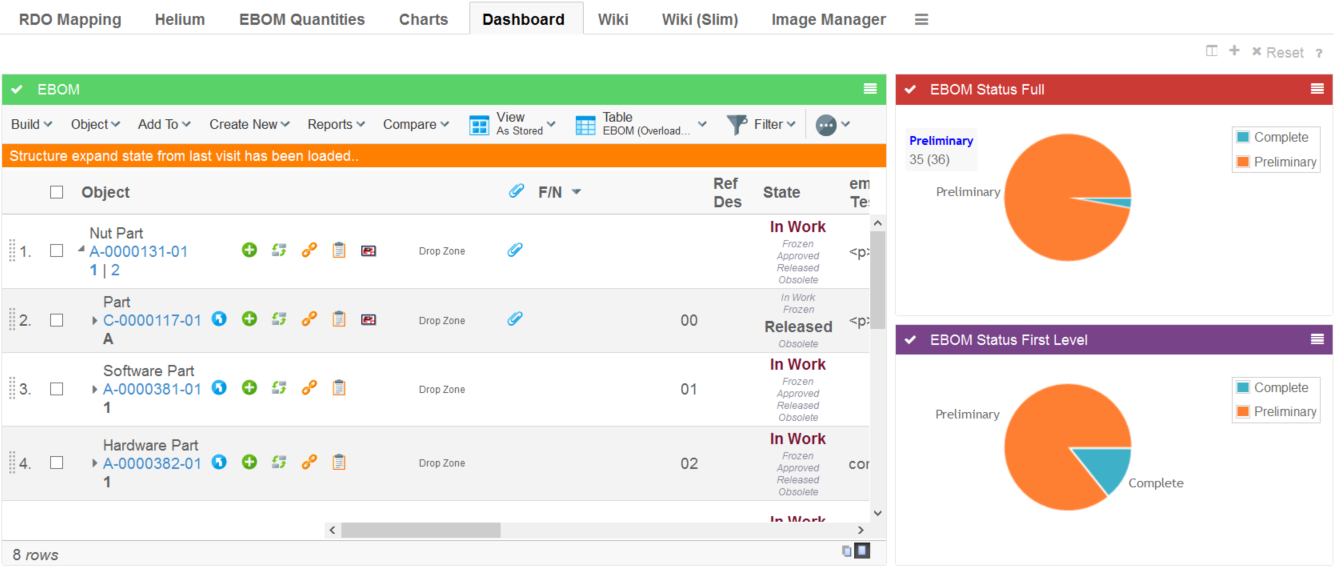Click green replace arrows icon in Part C-0000117-01 row
The image size is (1334, 568).
coord(279,319)
